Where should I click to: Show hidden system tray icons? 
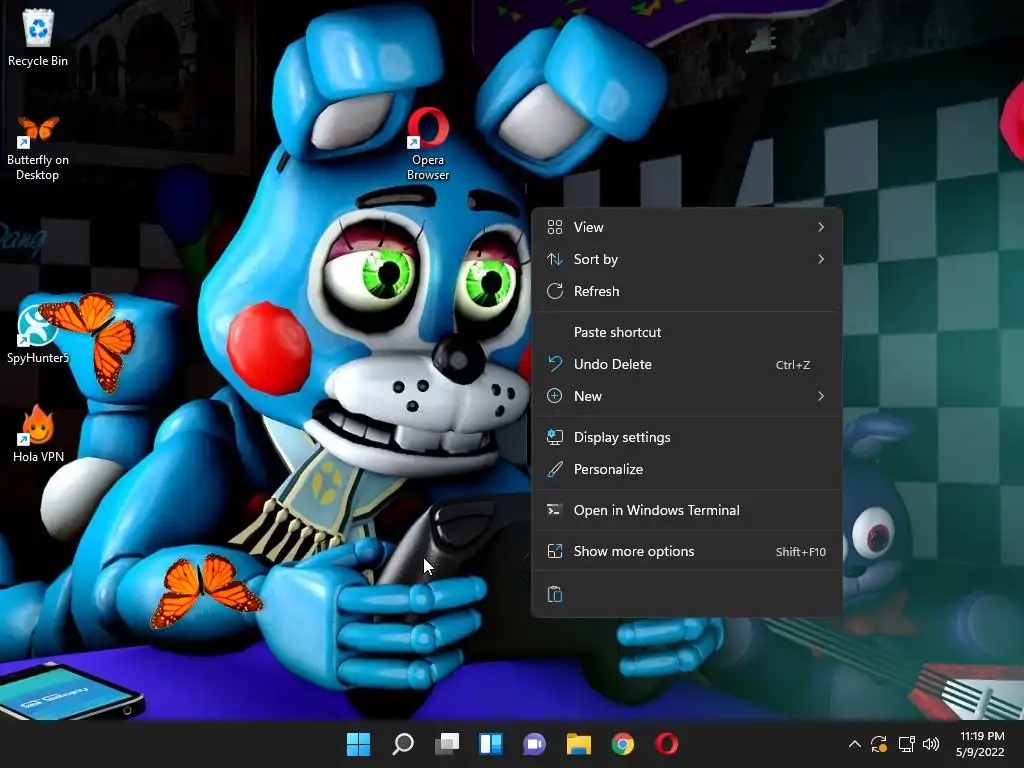(854, 744)
